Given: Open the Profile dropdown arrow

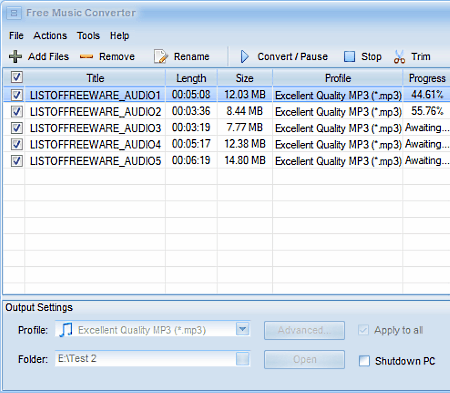Looking at the screenshot, I should click(243, 329).
